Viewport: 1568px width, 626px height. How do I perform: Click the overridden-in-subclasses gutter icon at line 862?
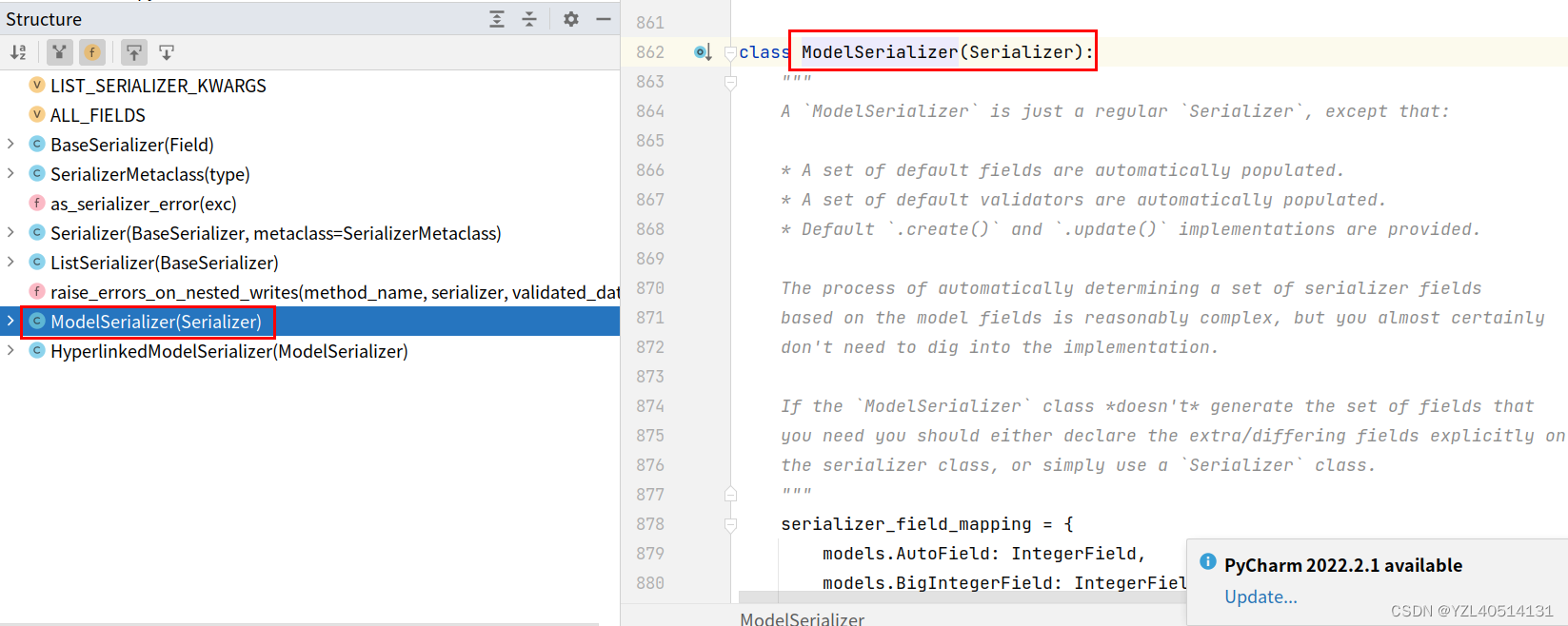(703, 52)
